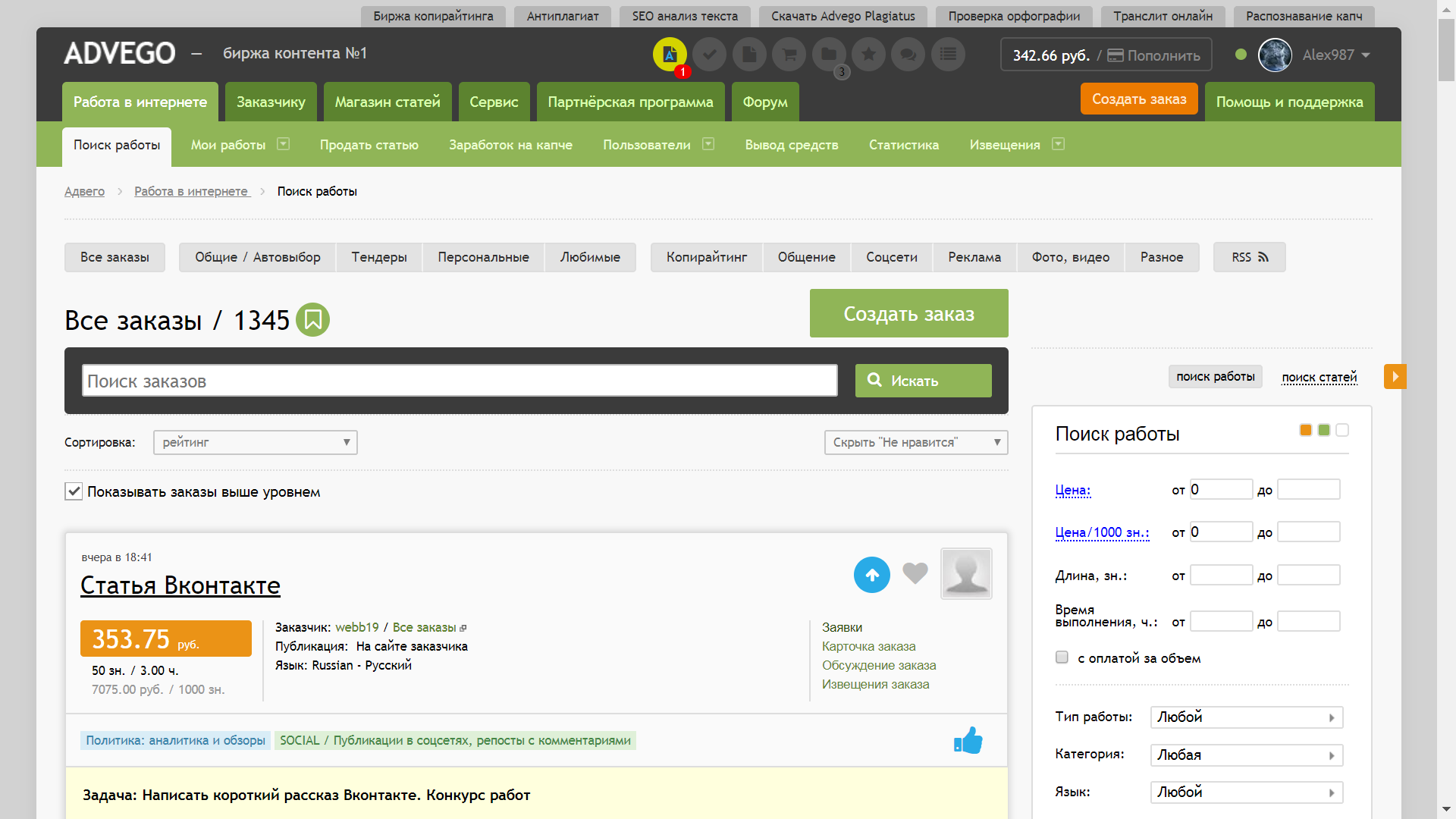Filter by Фото, видео category

click(x=1071, y=257)
